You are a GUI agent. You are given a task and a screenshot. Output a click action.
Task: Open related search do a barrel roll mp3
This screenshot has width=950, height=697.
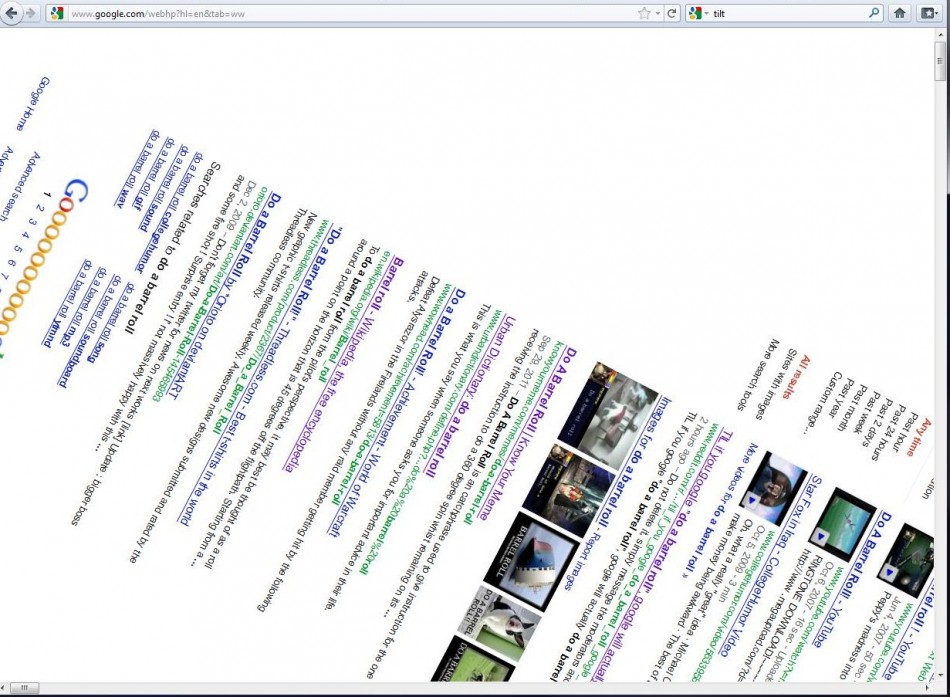(x=84, y=307)
